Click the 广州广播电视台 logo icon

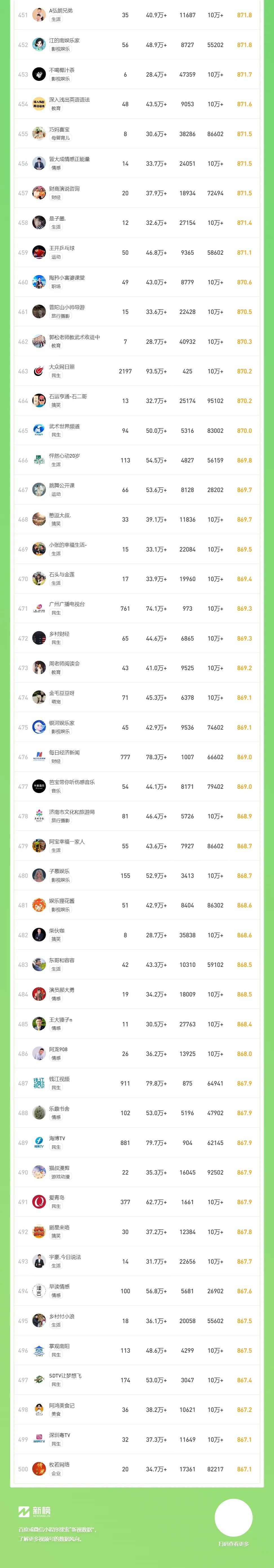point(39,608)
